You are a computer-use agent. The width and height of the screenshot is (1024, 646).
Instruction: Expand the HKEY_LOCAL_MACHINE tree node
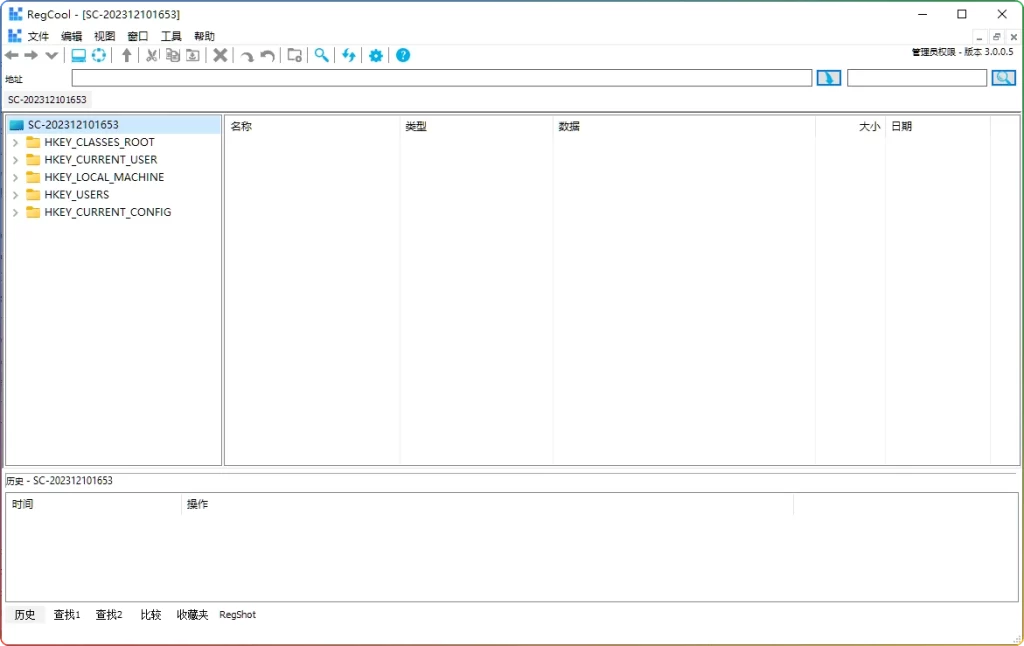(15, 177)
